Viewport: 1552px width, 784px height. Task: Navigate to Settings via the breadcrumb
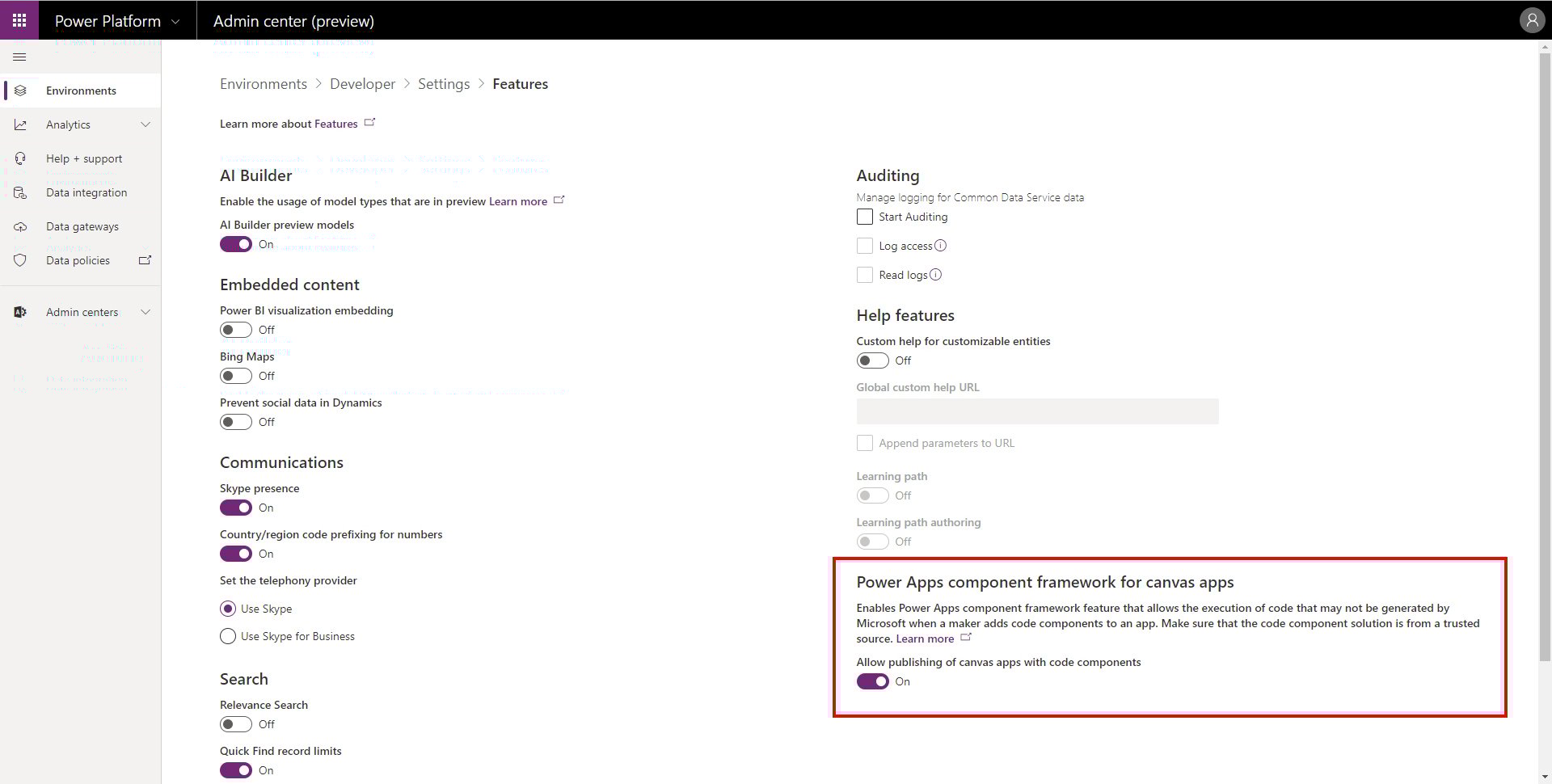(444, 83)
